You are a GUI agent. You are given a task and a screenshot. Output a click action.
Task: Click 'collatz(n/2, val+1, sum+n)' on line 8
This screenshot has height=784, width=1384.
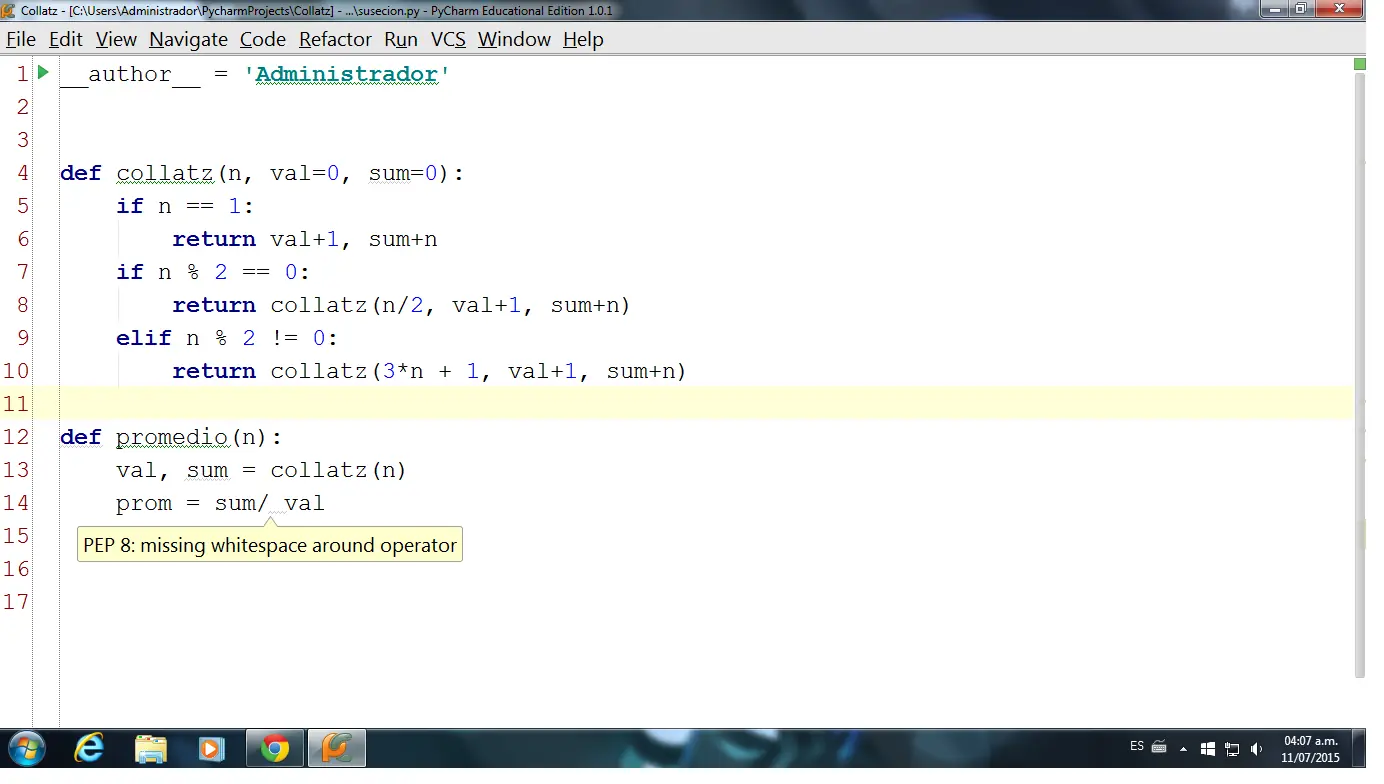[x=450, y=305]
